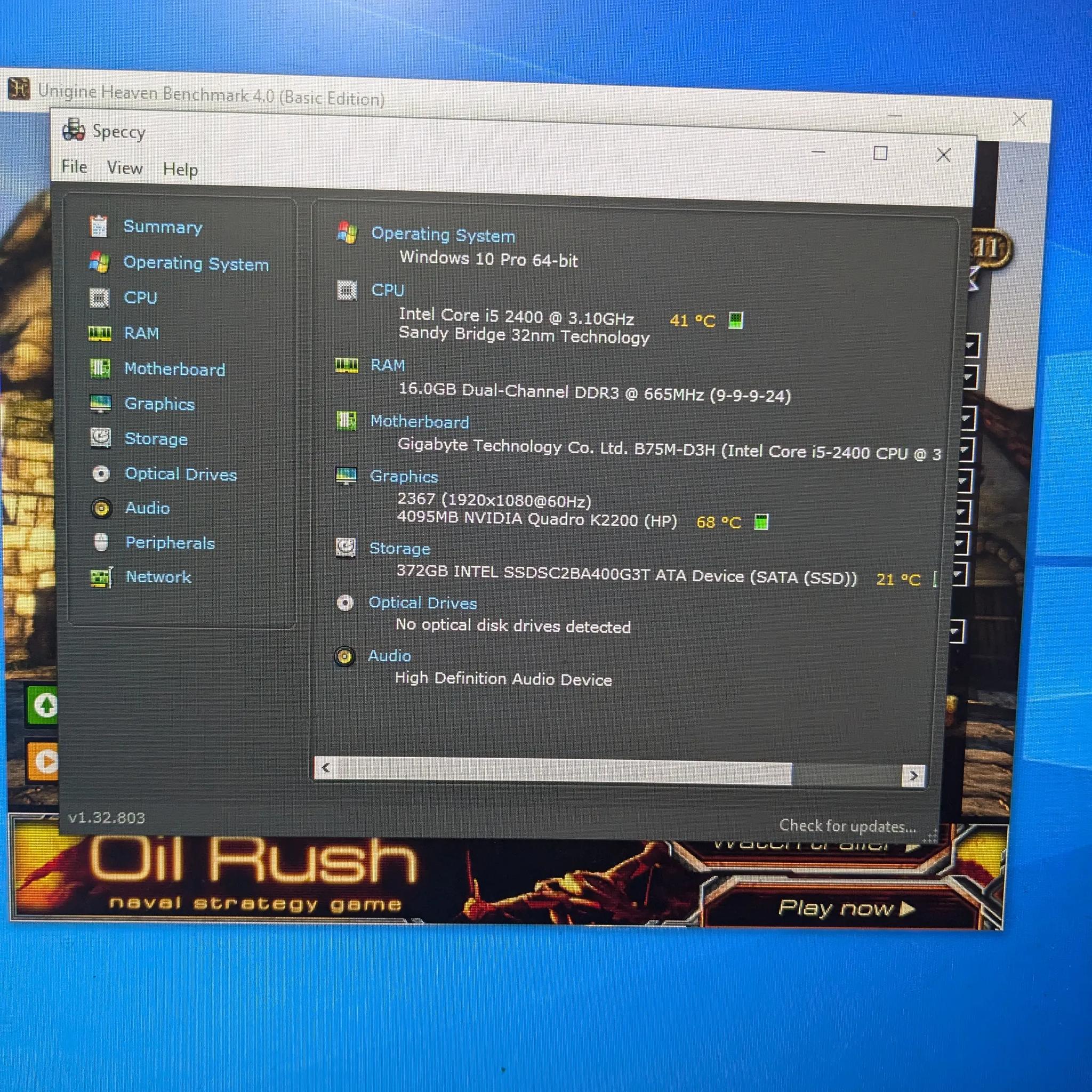Open the Help menu
The height and width of the screenshot is (1092, 1092).
tap(180, 170)
